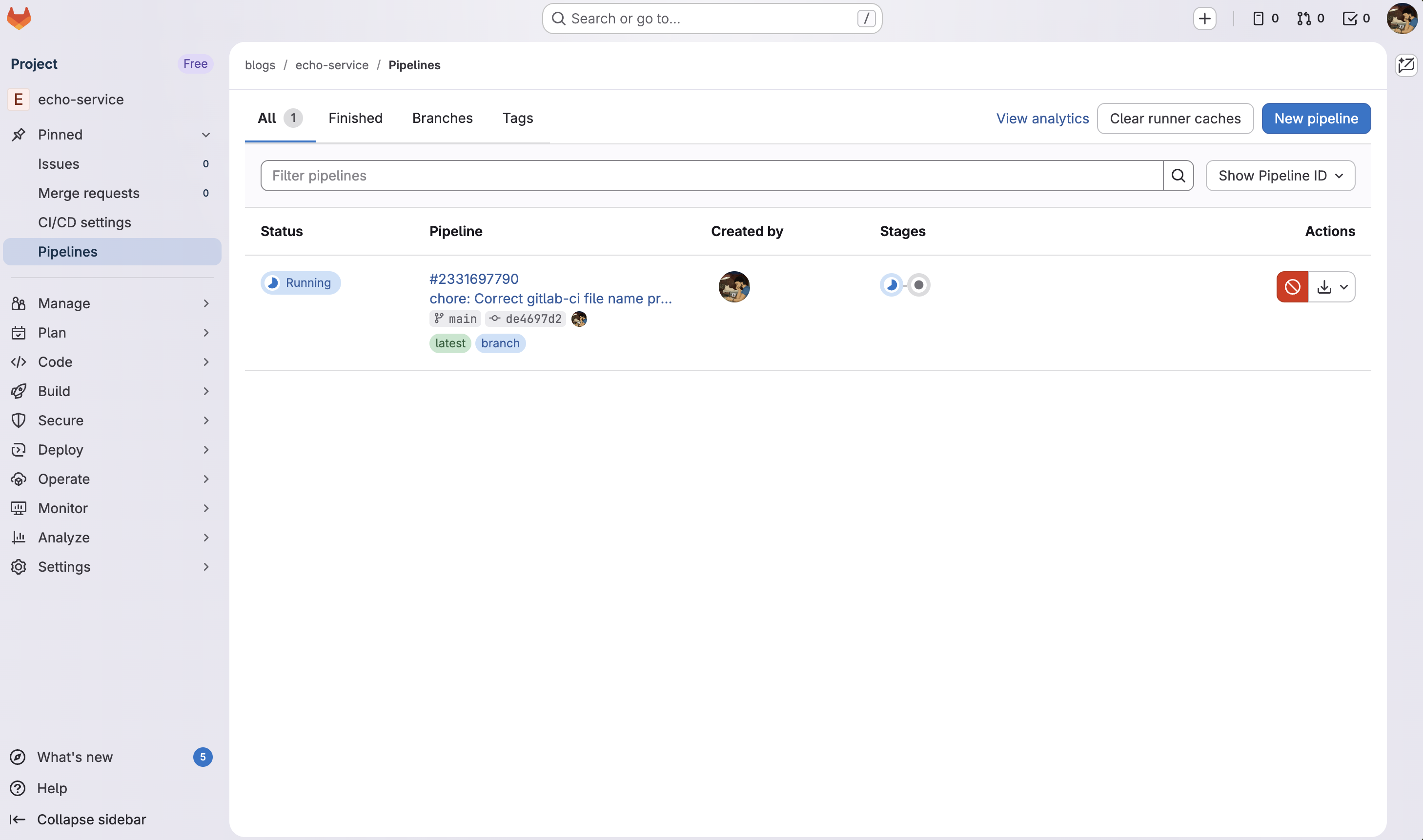
Task: Switch to the Tags tab
Action: 518,118
